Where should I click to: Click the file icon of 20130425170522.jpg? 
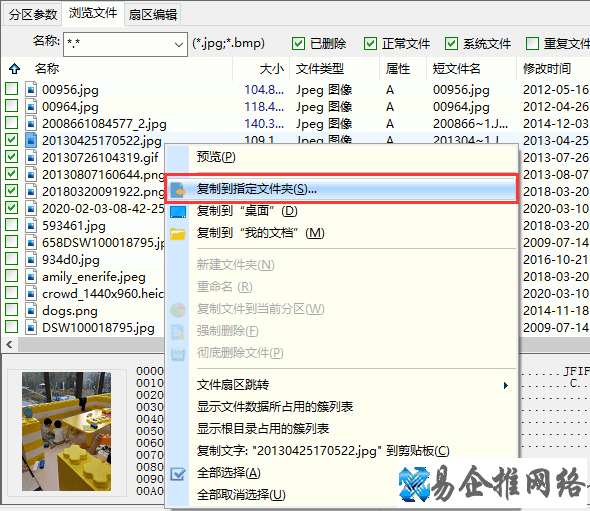click(31, 140)
